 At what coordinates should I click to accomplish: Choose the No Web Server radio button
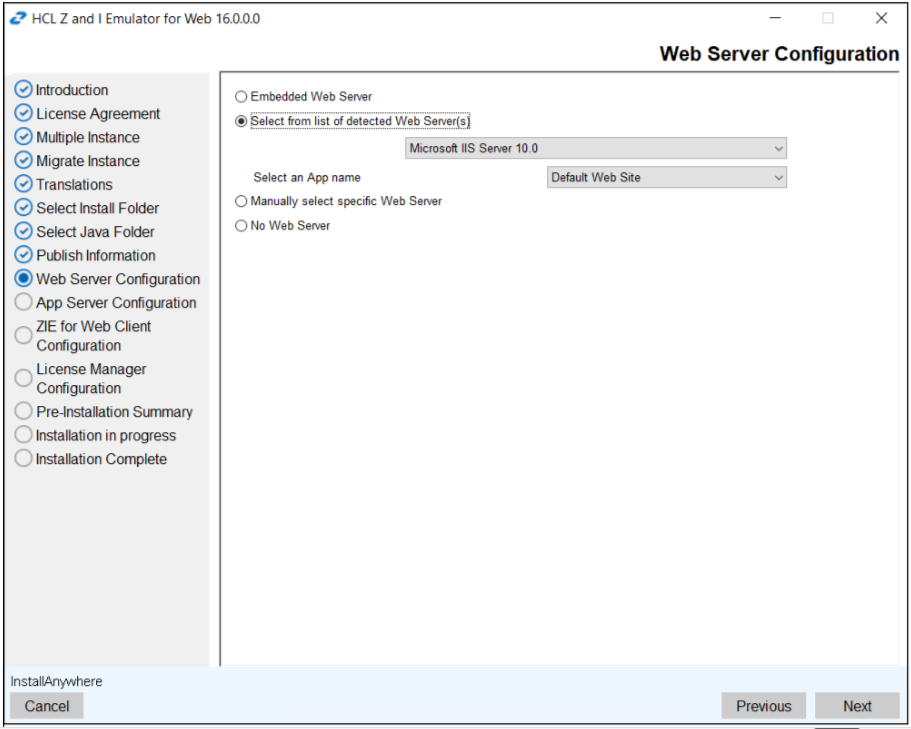tap(241, 225)
